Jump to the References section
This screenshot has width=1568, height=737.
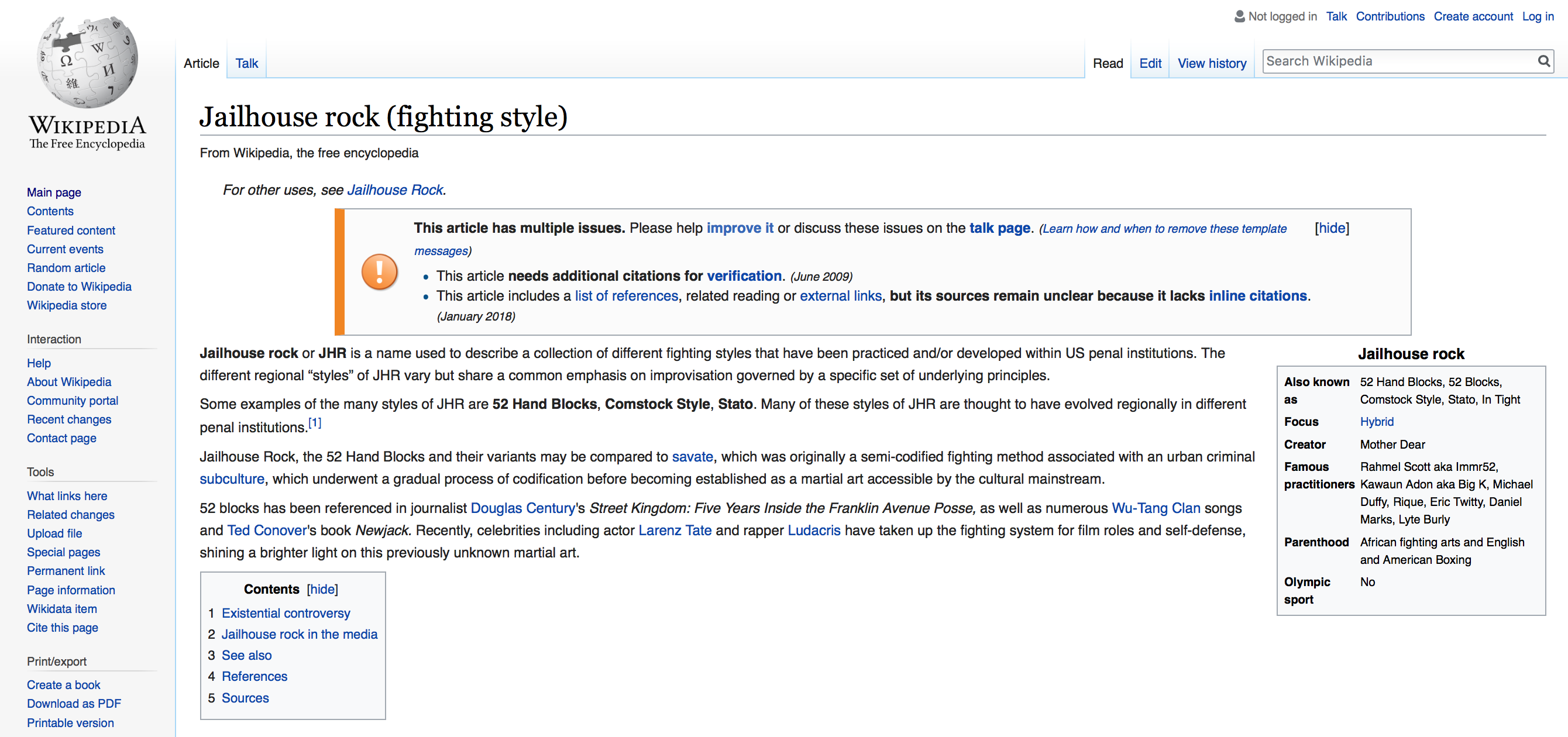pyautogui.click(x=254, y=676)
